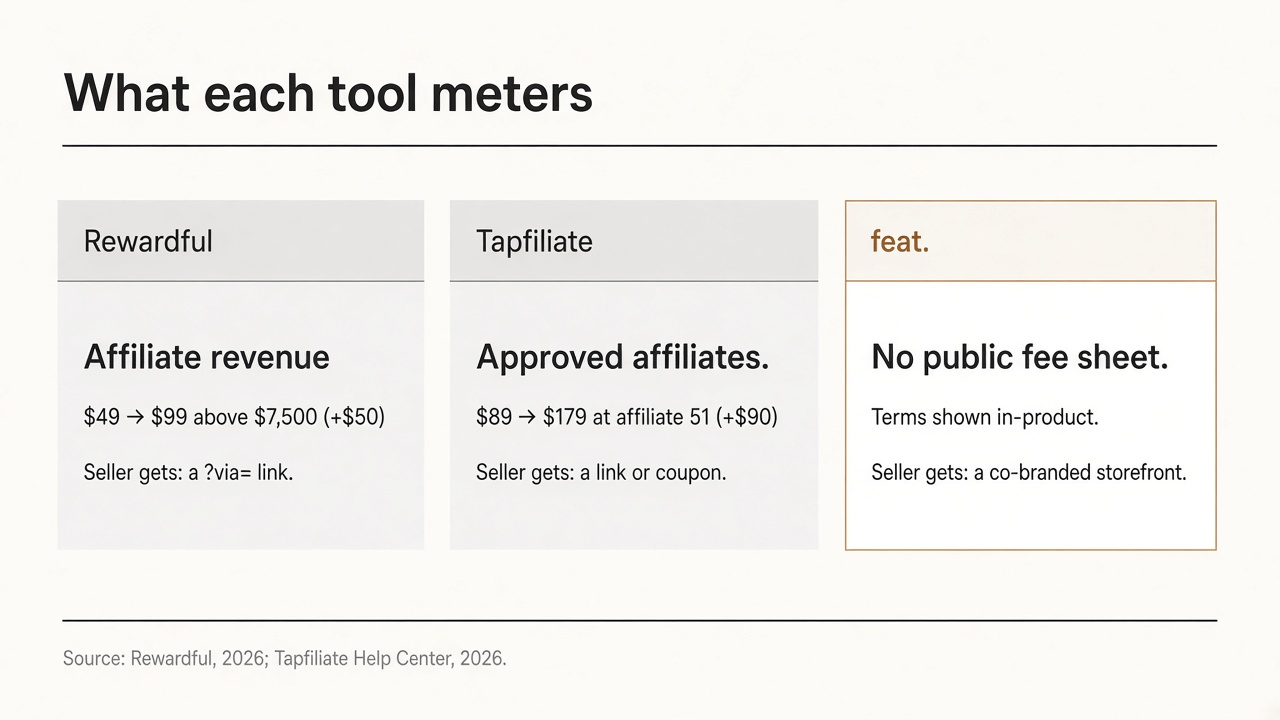
Task: Click the "Terms shown in-product." text
Action: [x=985, y=417]
